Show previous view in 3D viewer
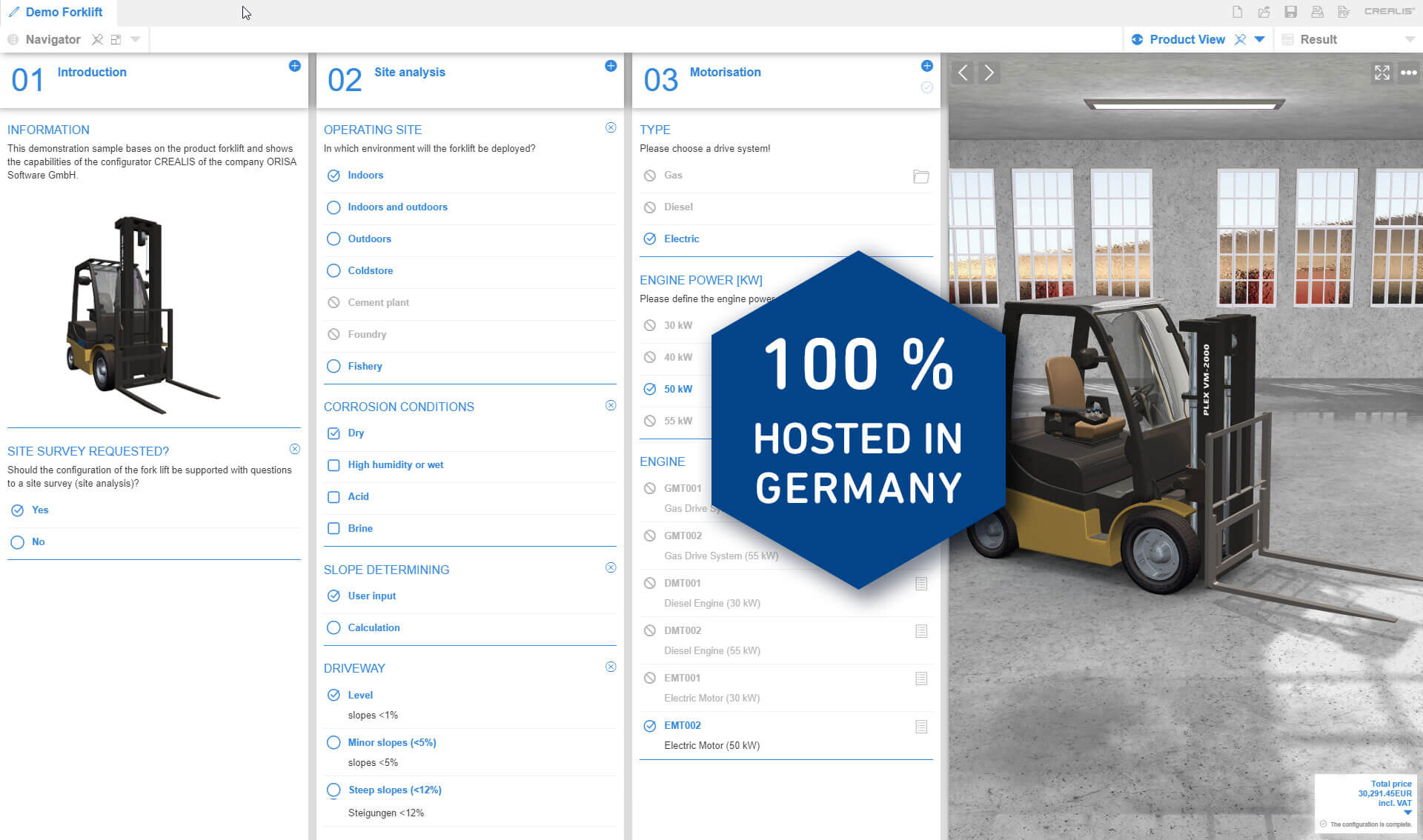This screenshot has width=1423, height=840. pyautogui.click(x=963, y=73)
